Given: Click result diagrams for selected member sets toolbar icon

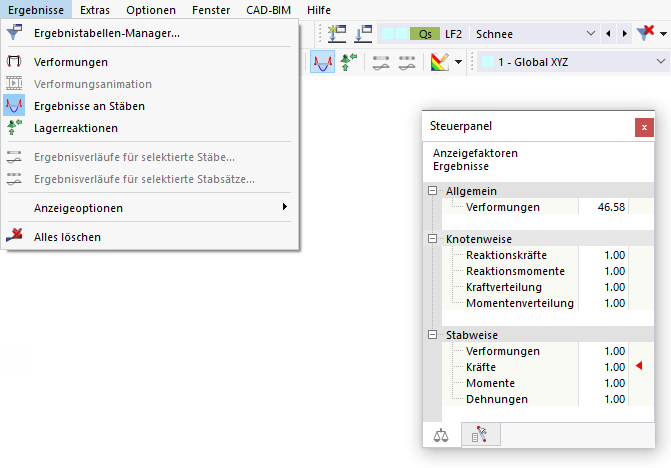Looking at the screenshot, I should (407, 62).
